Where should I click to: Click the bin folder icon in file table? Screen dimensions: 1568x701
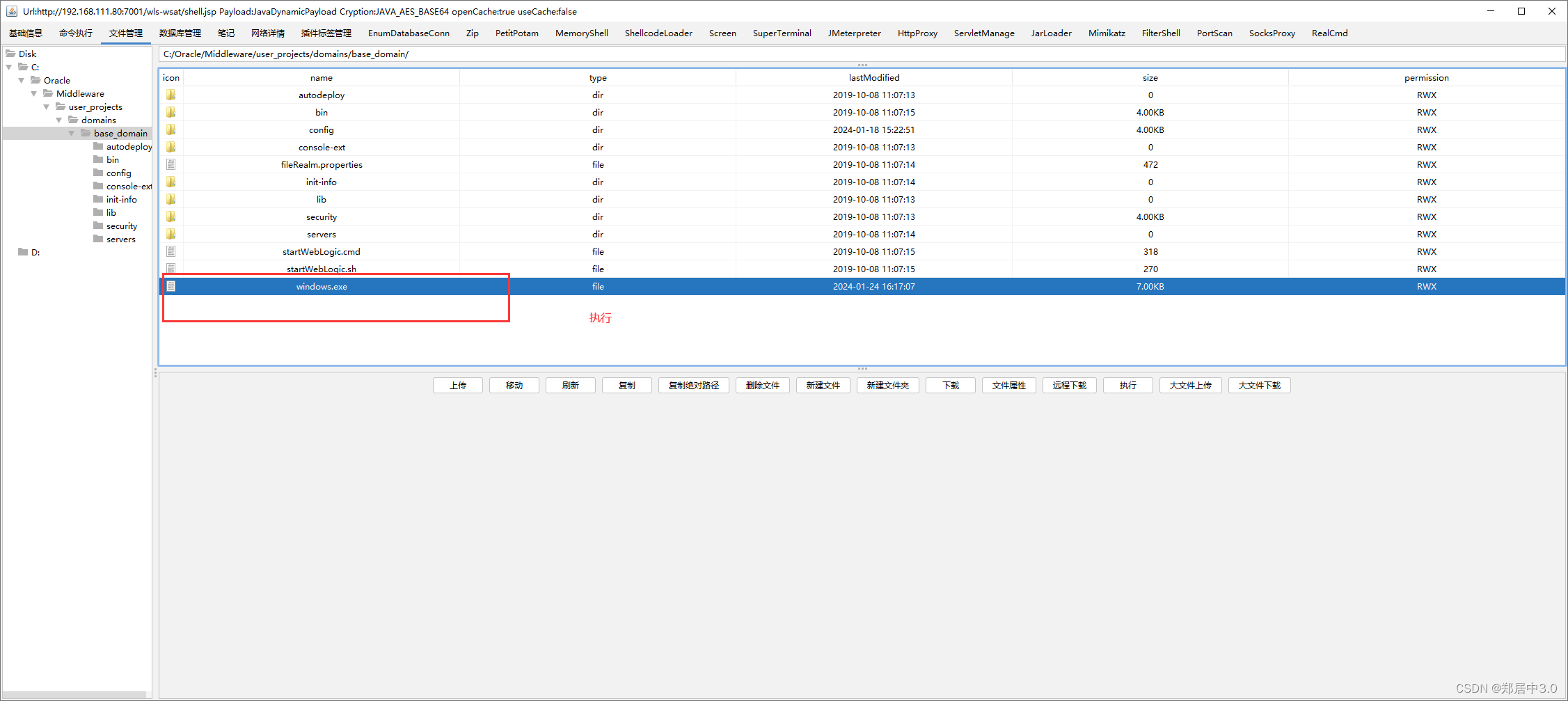(x=171, y=112)
